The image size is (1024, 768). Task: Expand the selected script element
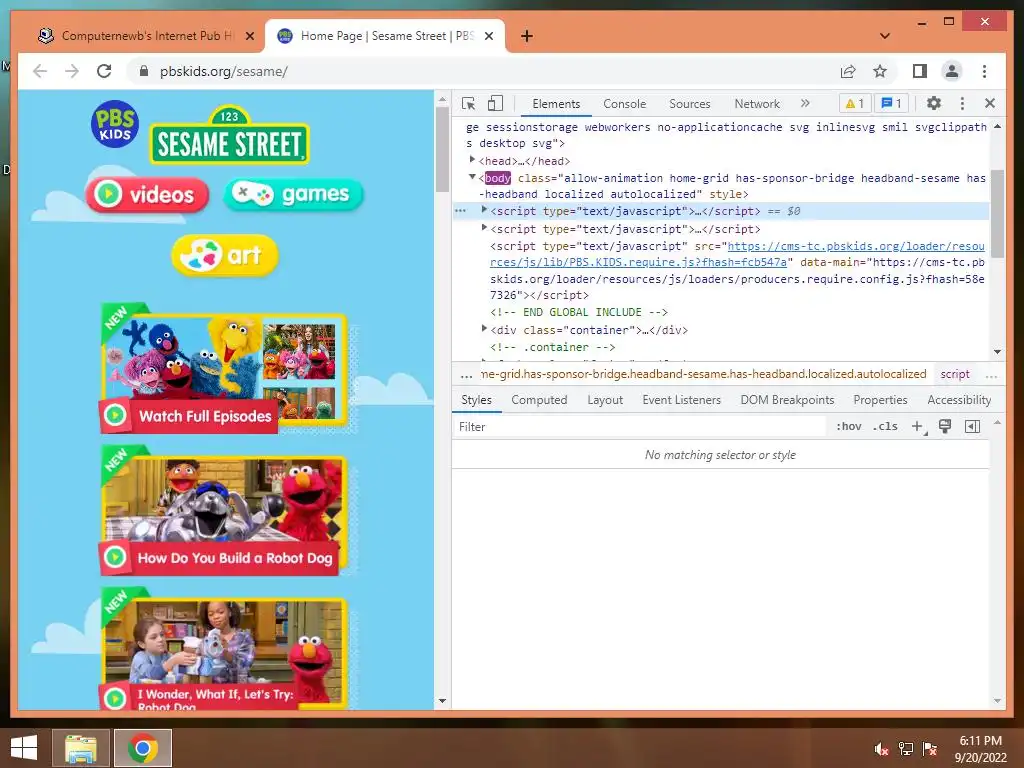(x=484, y=210)
